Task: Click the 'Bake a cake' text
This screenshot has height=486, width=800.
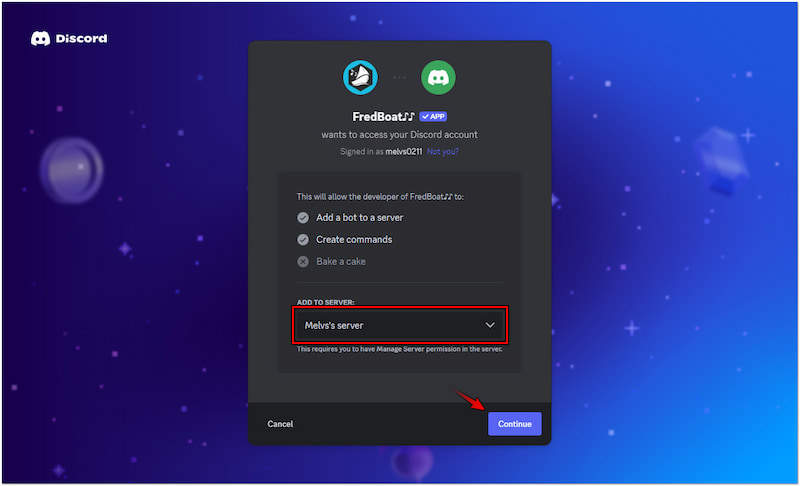Action: (x=341, y=262)
